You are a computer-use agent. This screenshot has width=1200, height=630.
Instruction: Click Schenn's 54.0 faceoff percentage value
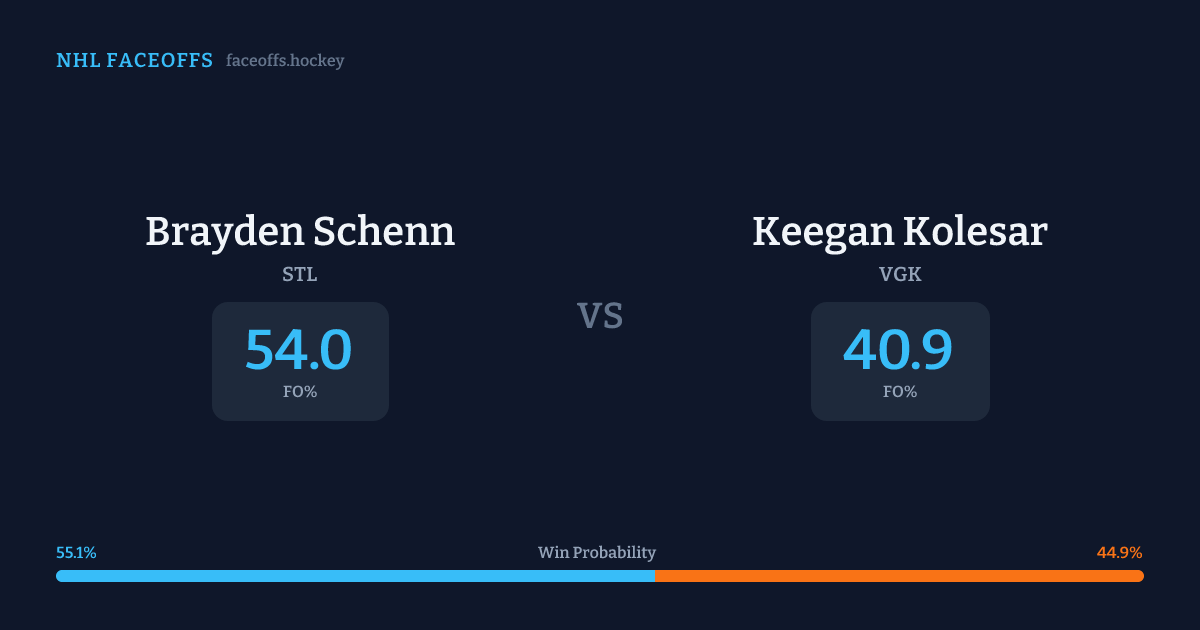click(x=299, y=350)
